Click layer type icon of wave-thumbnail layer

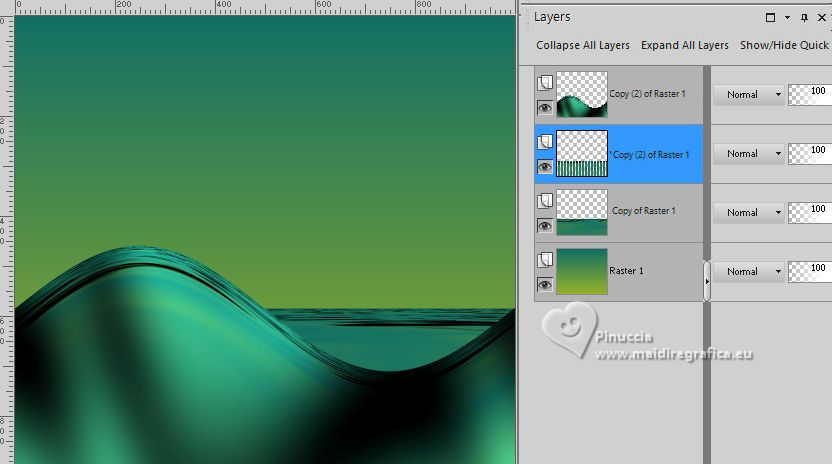(544, 83)
